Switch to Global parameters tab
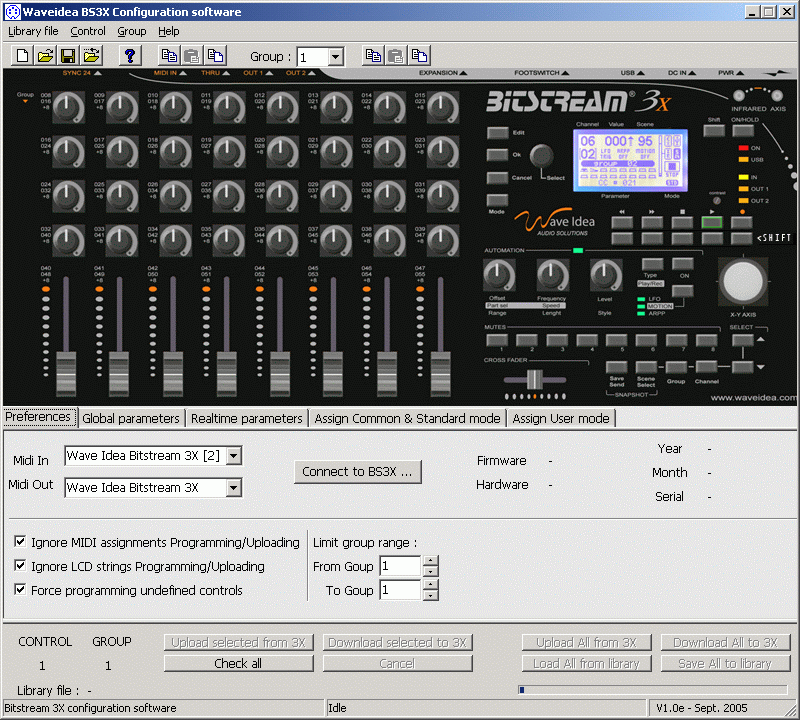800x720 pixels. click(x=131, y=418)
